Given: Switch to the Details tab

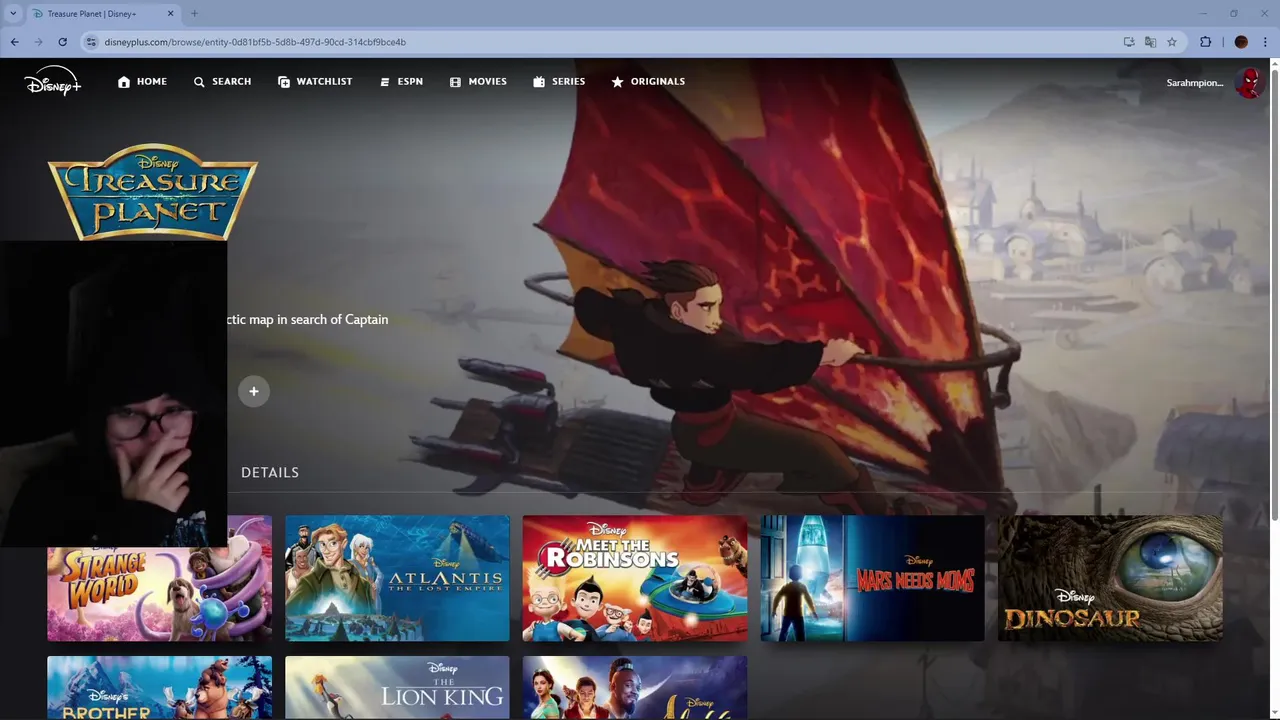Looking at the screenshot, I should point(270,472).
